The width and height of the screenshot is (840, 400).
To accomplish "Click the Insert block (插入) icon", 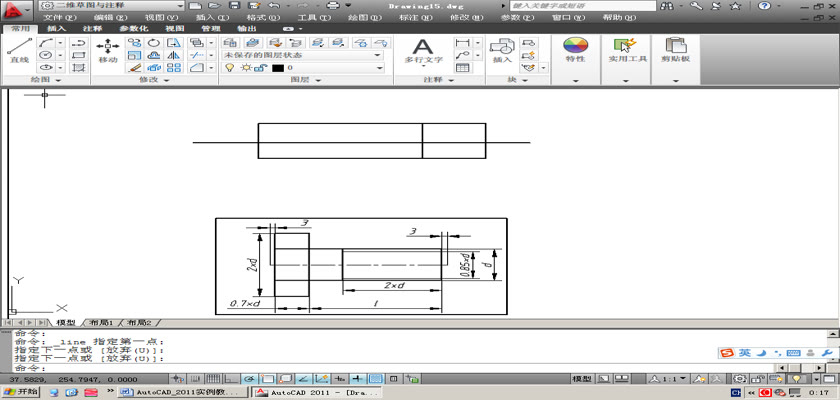I will pyautogui.click(x=502, y=50).
